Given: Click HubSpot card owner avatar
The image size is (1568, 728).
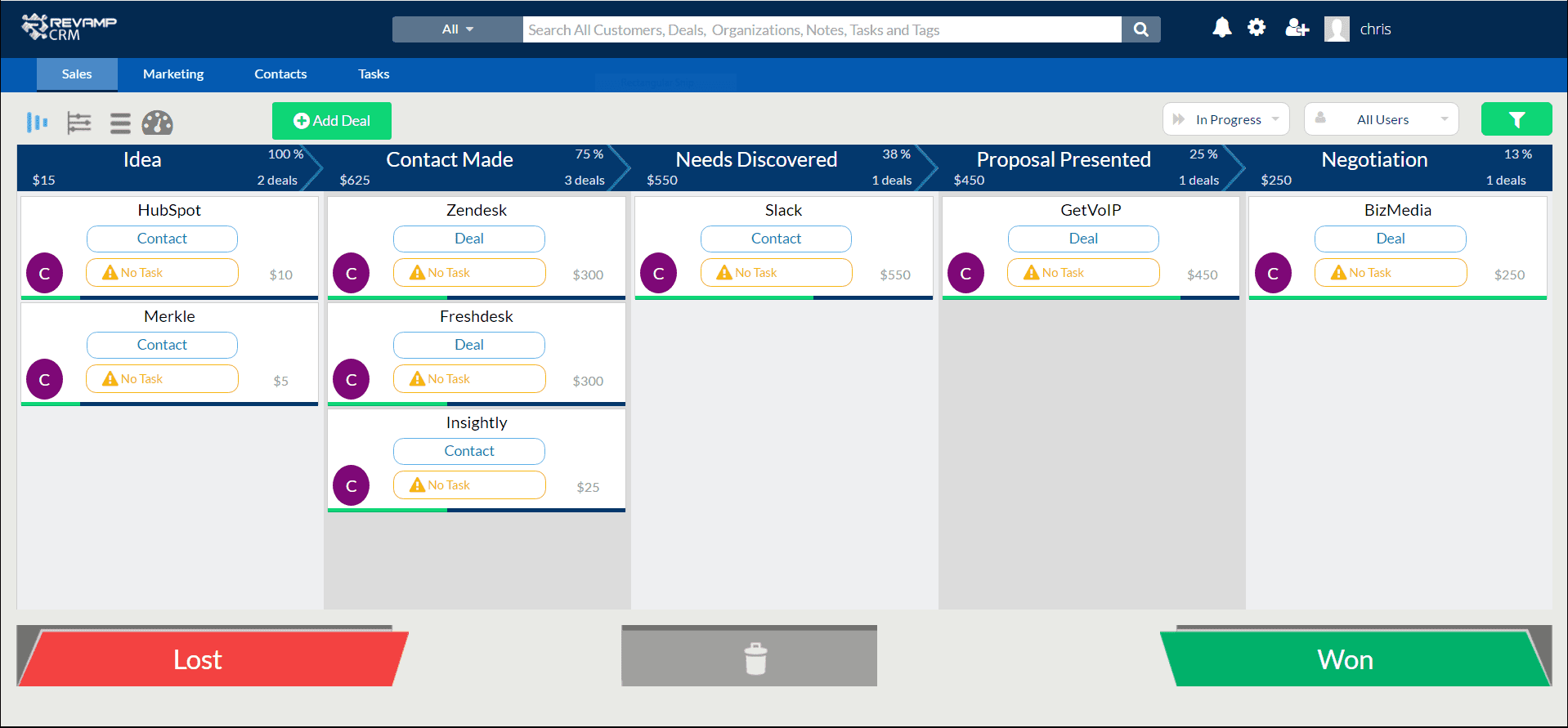Looking at the screenshot, I should point(44,273).
